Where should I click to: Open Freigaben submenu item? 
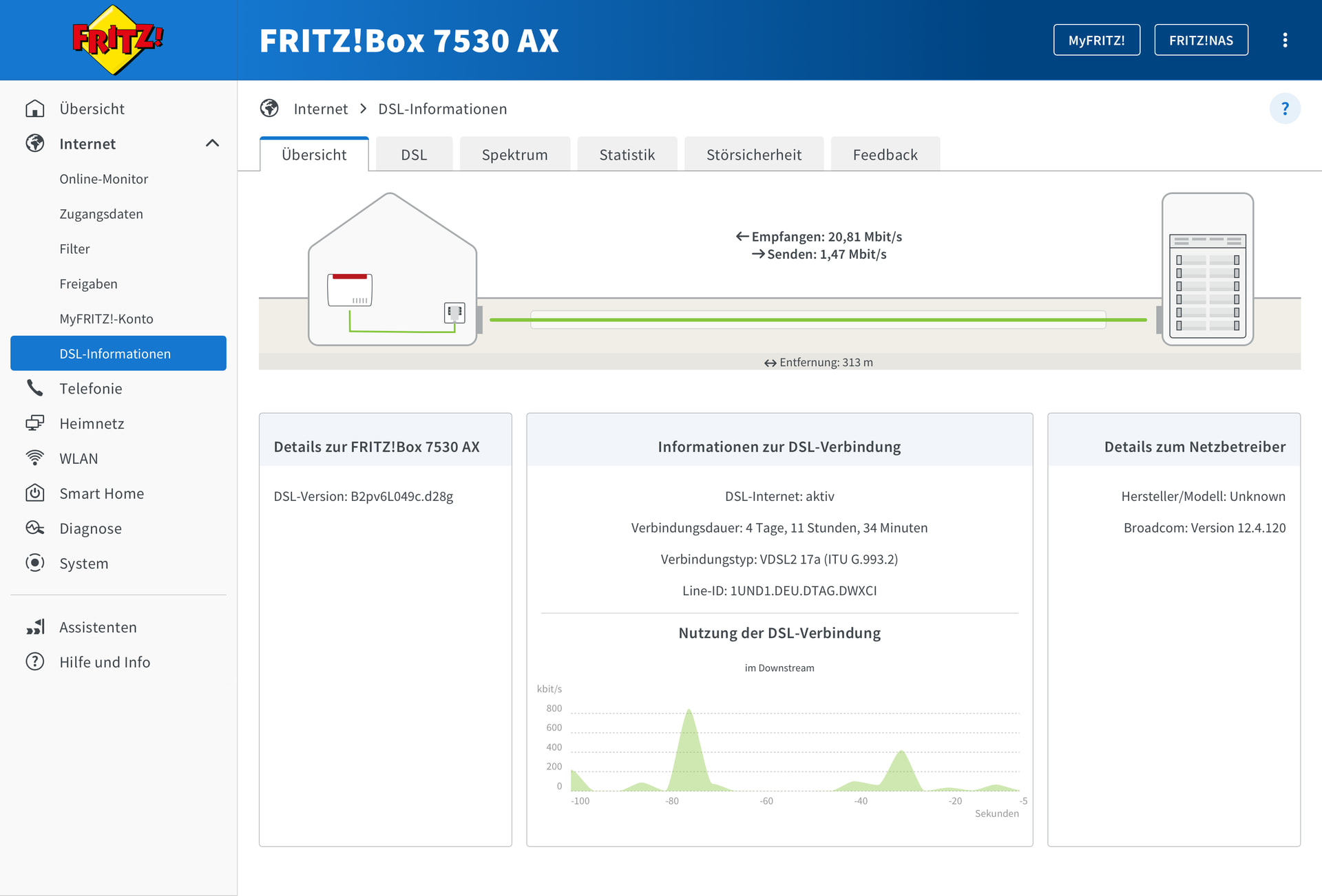tap(88, 284)
